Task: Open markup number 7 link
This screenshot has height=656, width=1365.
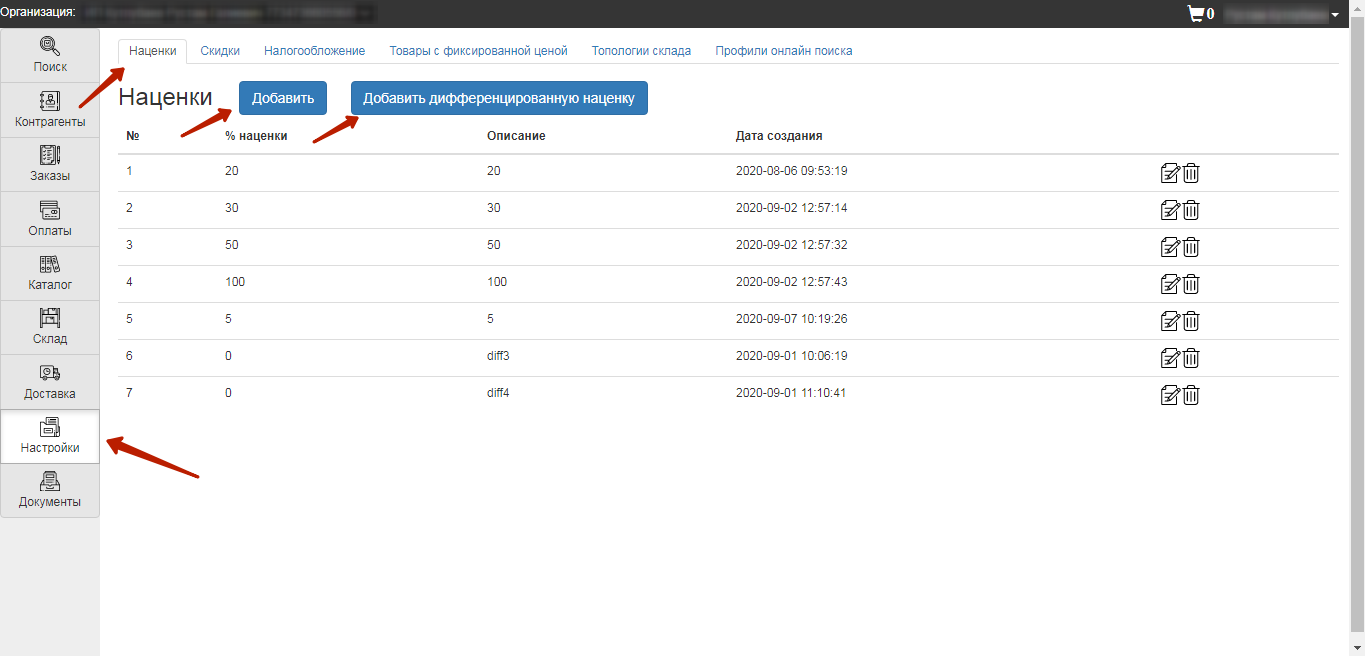Action: click(129, 393)
